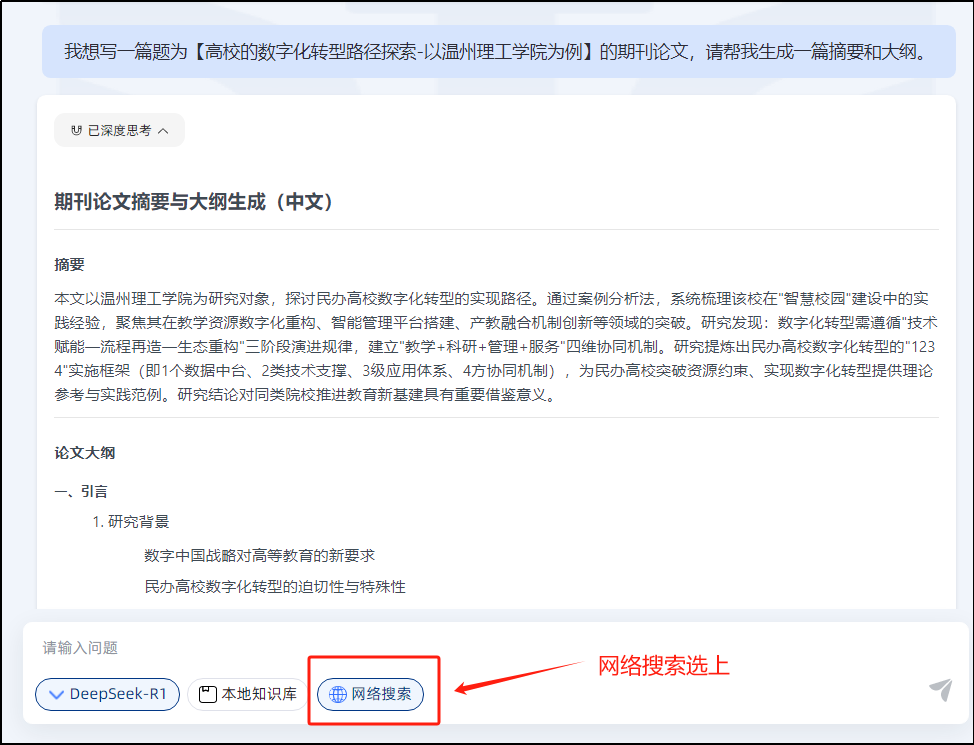Image resolution: width=974 pixels, height=745 pixels.
Task: Click the outline item 1. 研究背景
Action: pyautogui.click(x=130, y=522)
